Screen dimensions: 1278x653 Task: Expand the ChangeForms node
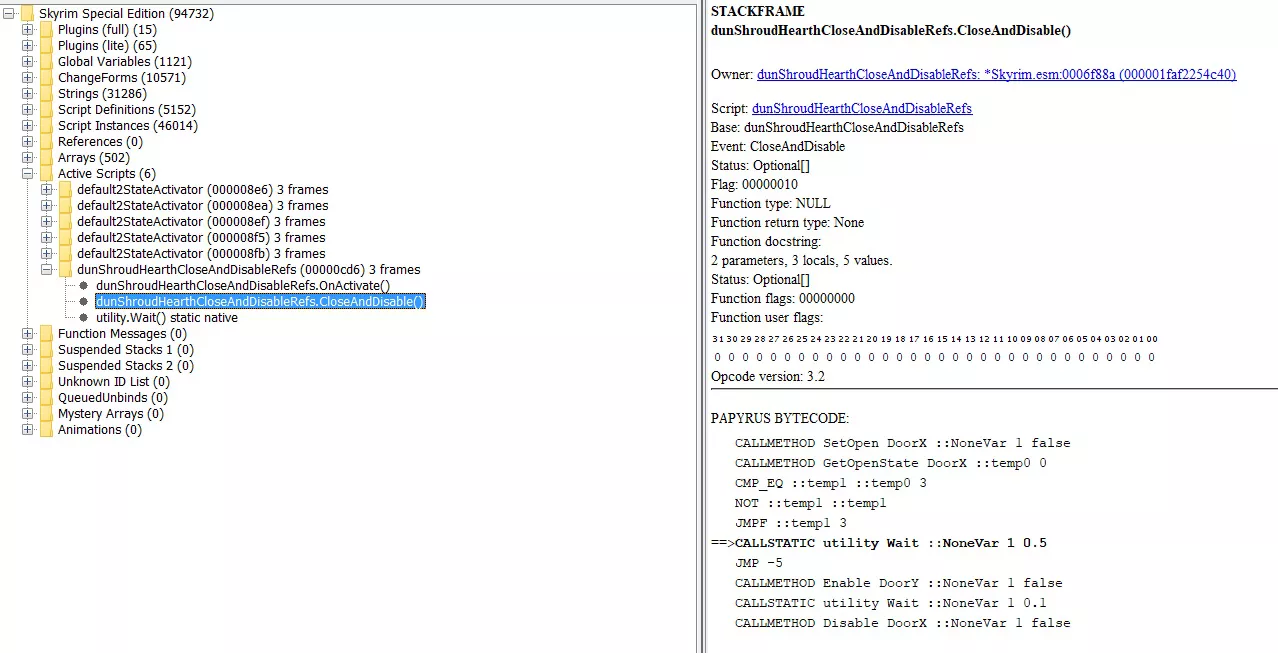(x=27, y=78)
